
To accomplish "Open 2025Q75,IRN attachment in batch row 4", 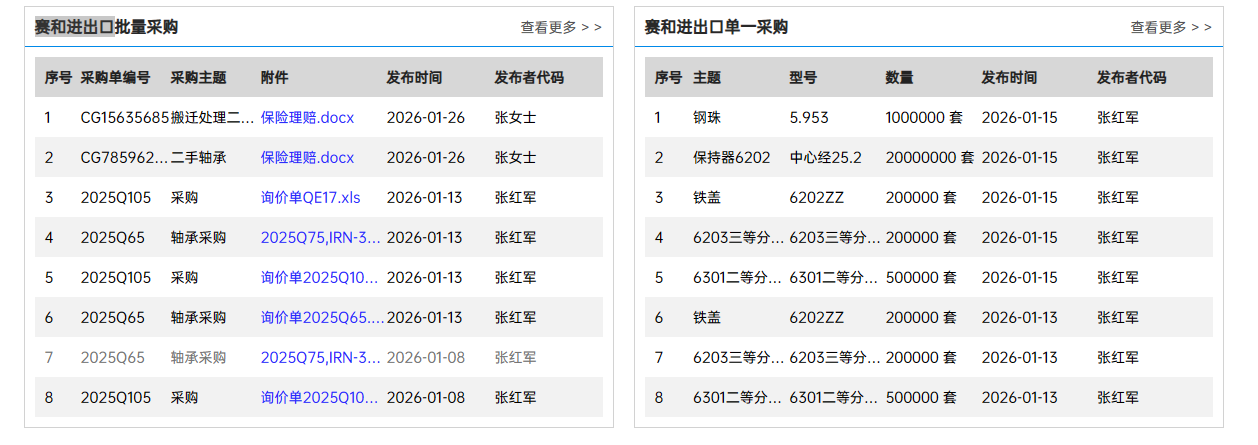I will click(x=320, y=237).
